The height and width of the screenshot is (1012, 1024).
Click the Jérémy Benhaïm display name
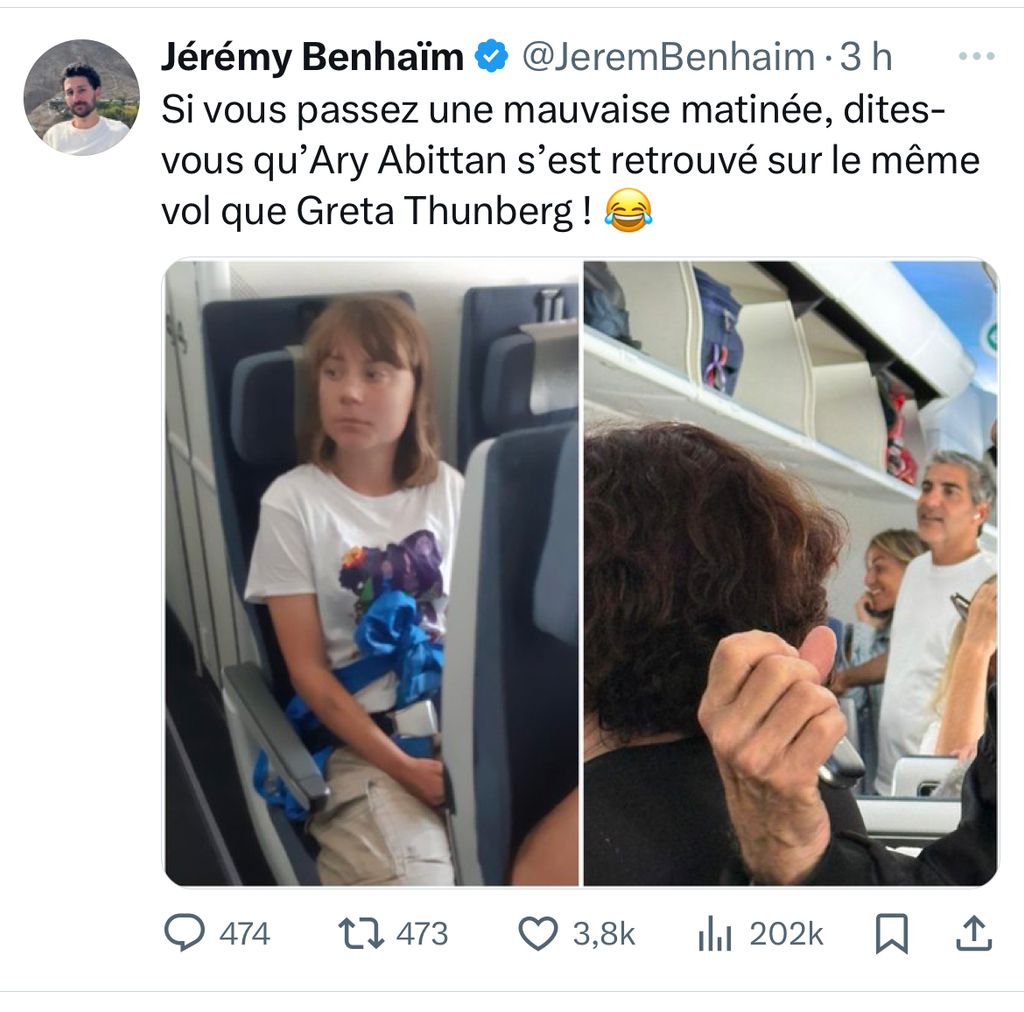coord(312,57)
